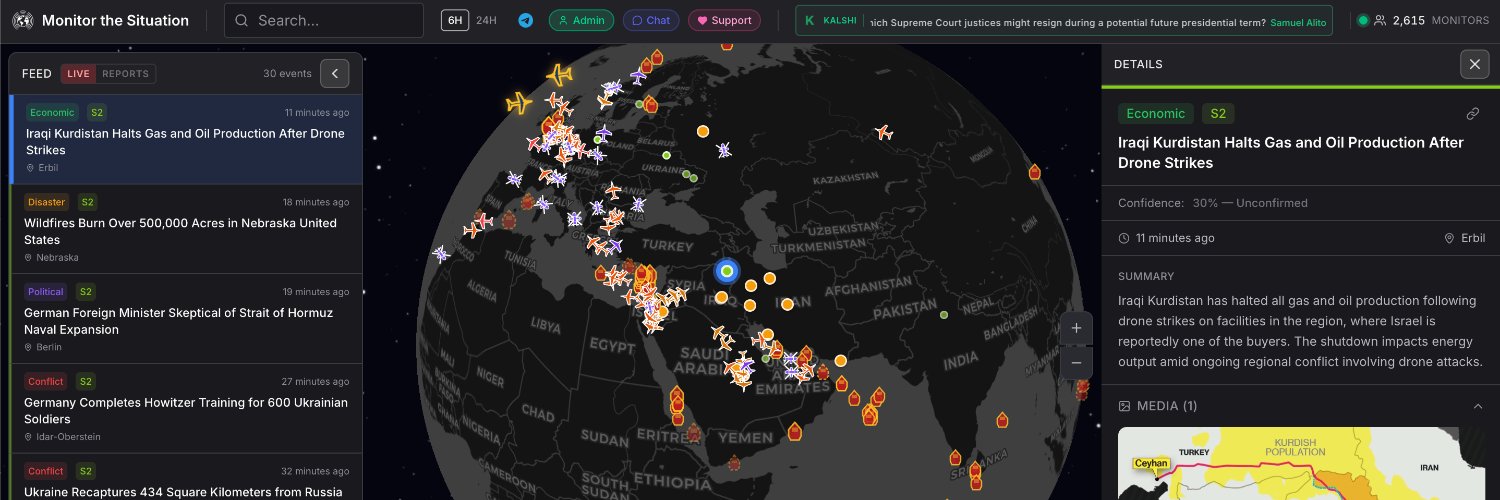The image size is (1500, 500).
Task: Click large yellow airplane near top
Action: [x=560, y=75]
